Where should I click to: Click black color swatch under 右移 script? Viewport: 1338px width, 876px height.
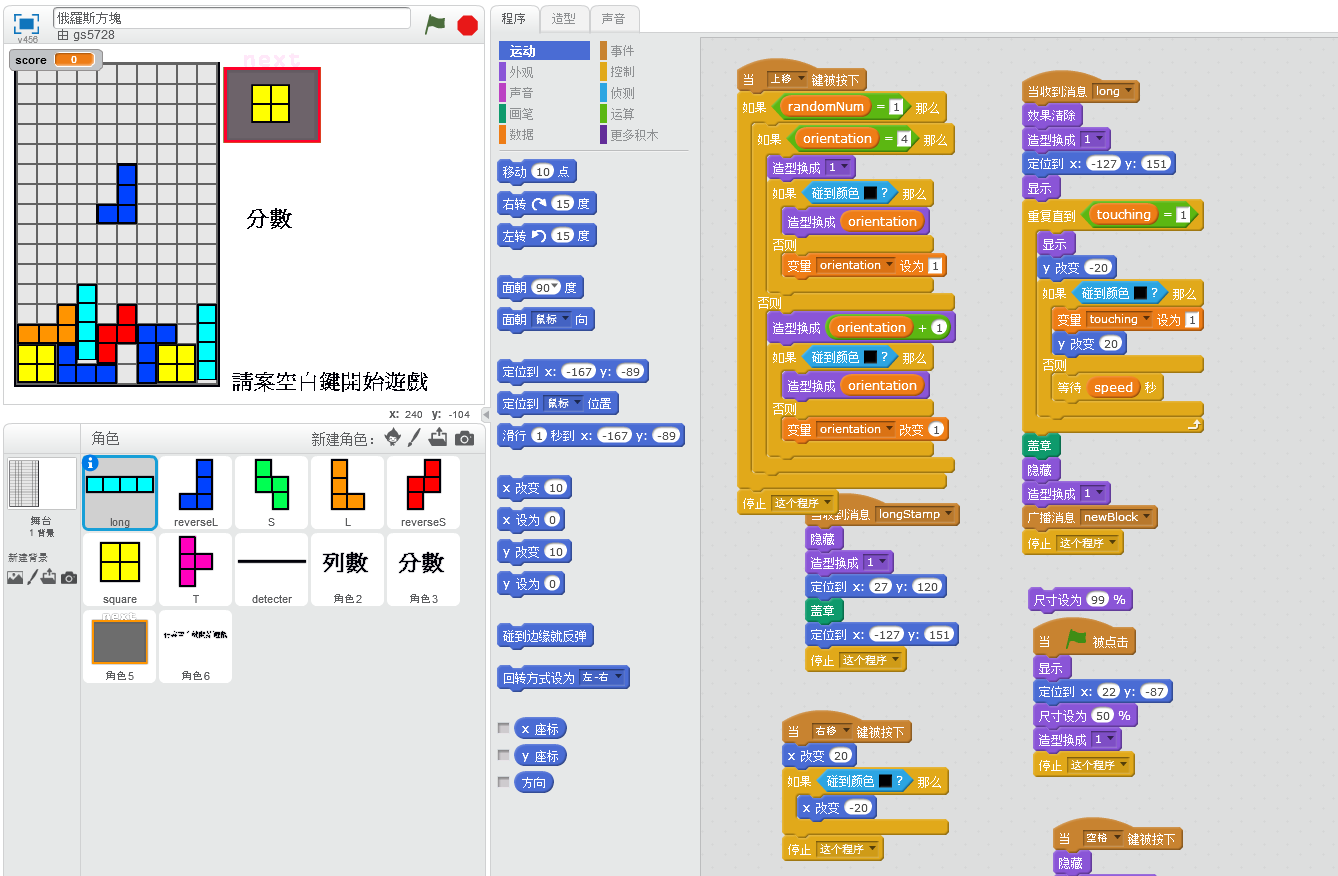coord(885,781)
